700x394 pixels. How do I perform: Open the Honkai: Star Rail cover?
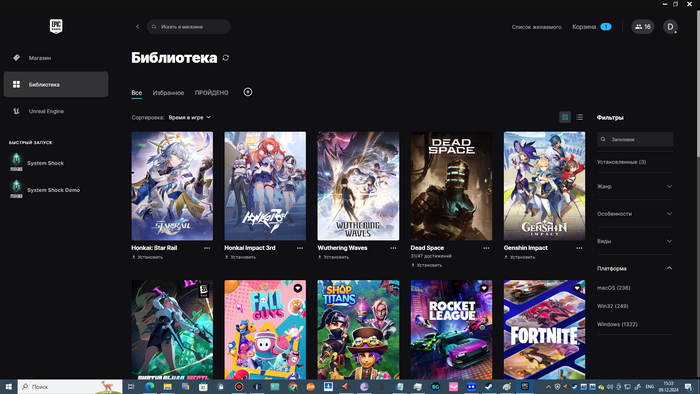172,186
